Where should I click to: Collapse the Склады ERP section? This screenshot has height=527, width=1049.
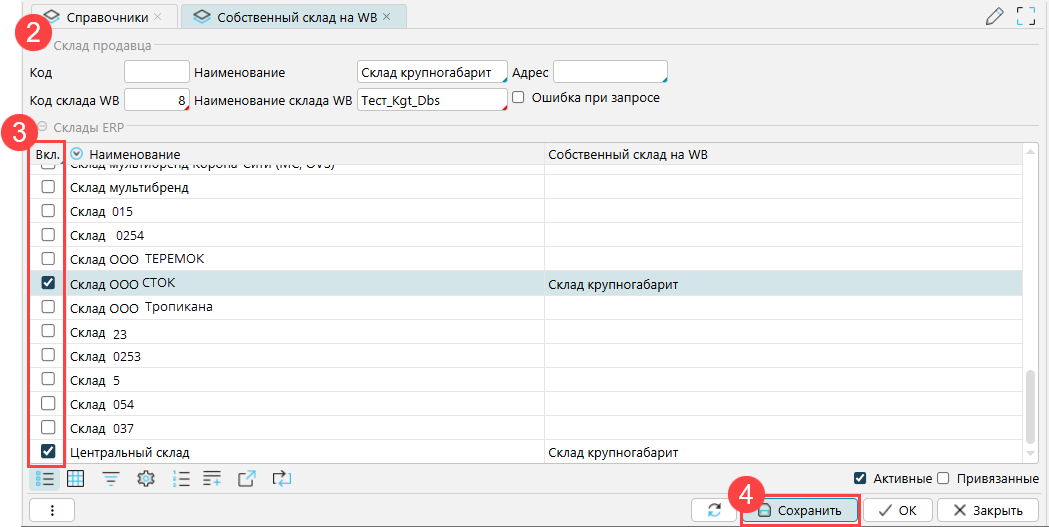[x=42, y=126]
